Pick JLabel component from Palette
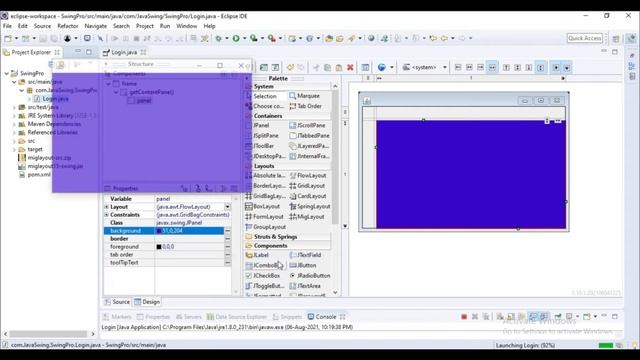The height and width of the screenshot is (360, 640). click(x=257, y=255)
